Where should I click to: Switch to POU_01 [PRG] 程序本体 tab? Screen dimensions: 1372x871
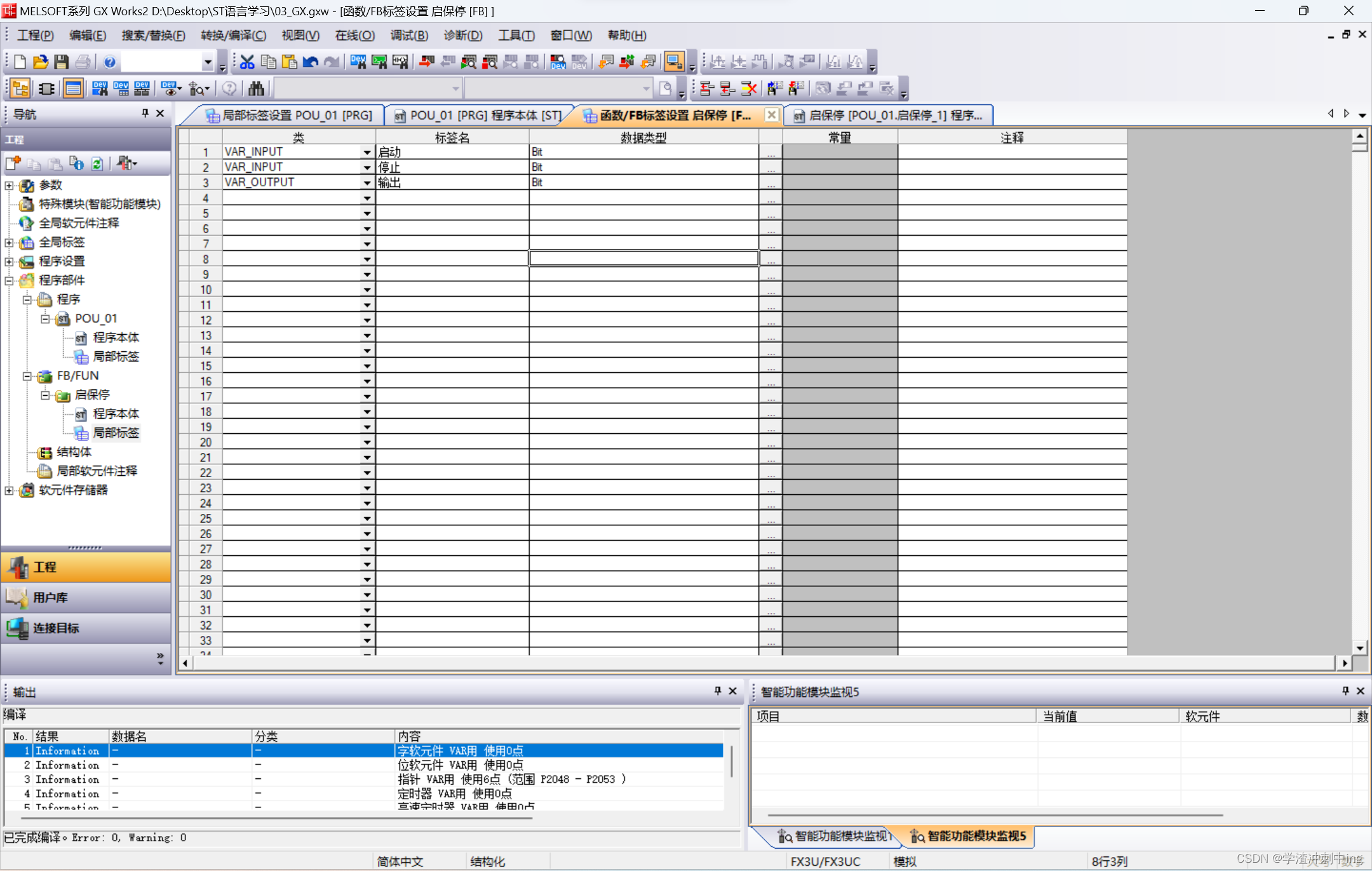(478, 116)
